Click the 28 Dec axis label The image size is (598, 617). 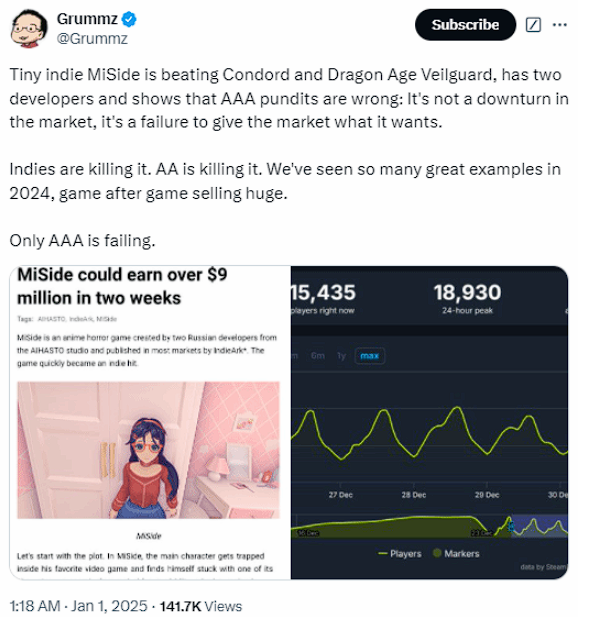pyautogui.click(x=413, y=495)
